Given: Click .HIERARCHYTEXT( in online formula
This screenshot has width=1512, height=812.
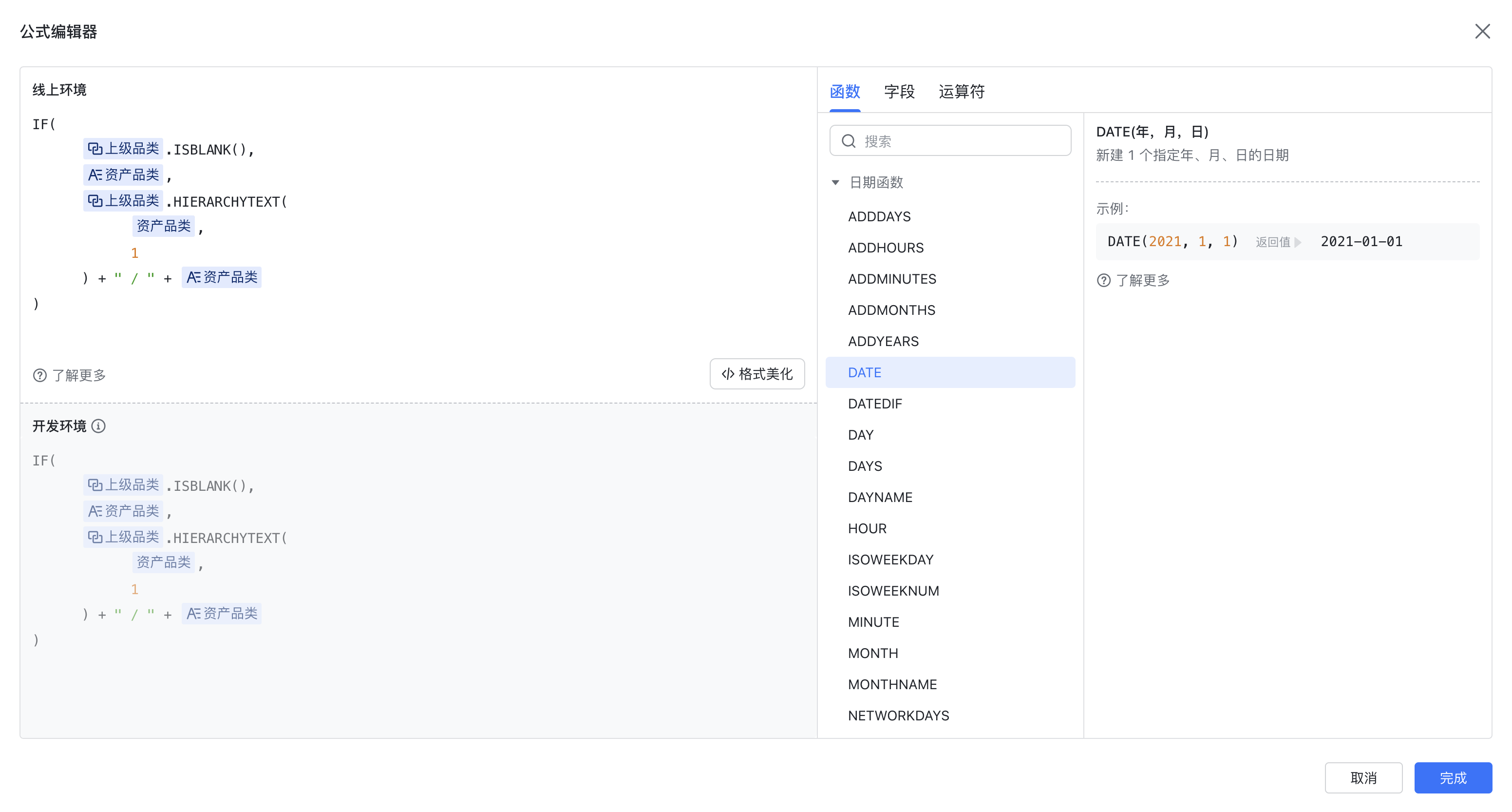Looking at the screenshot, I should (x=227, y=201).
